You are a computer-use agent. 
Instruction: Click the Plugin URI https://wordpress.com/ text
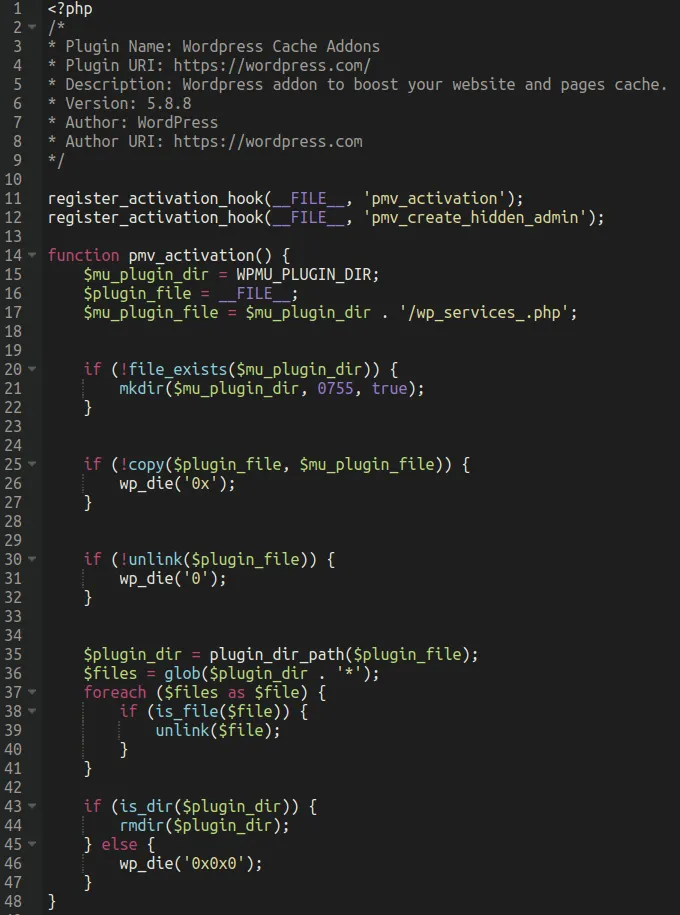click(218, 65)
